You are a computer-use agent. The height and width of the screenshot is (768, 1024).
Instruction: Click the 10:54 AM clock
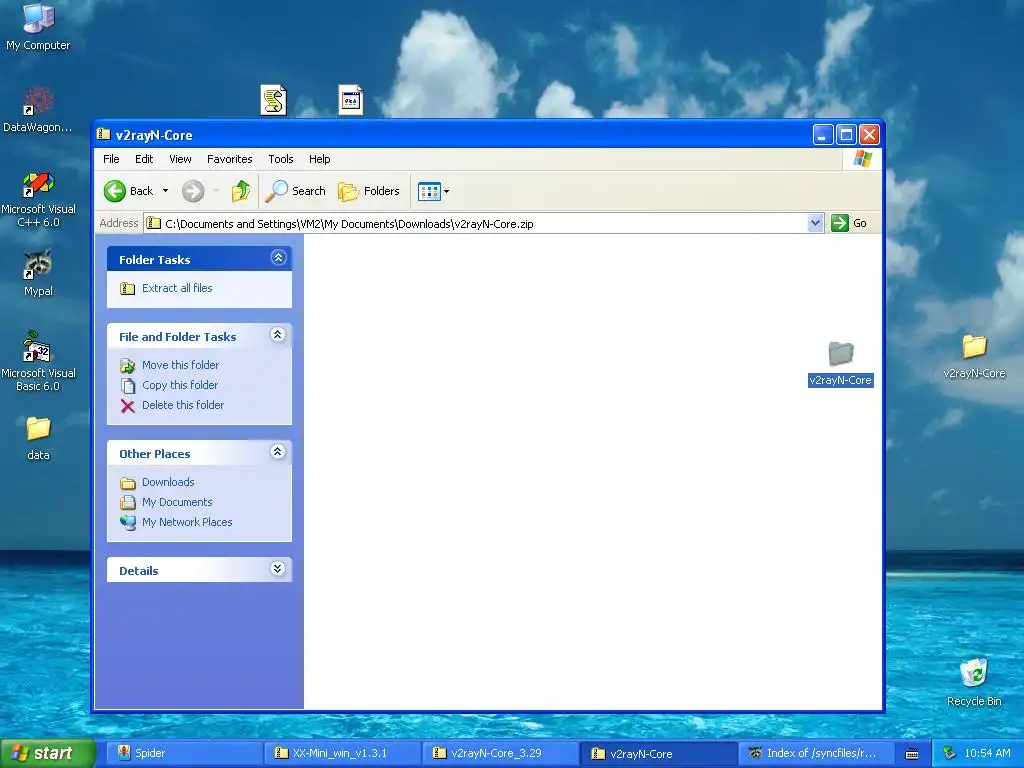pos(987,753)
